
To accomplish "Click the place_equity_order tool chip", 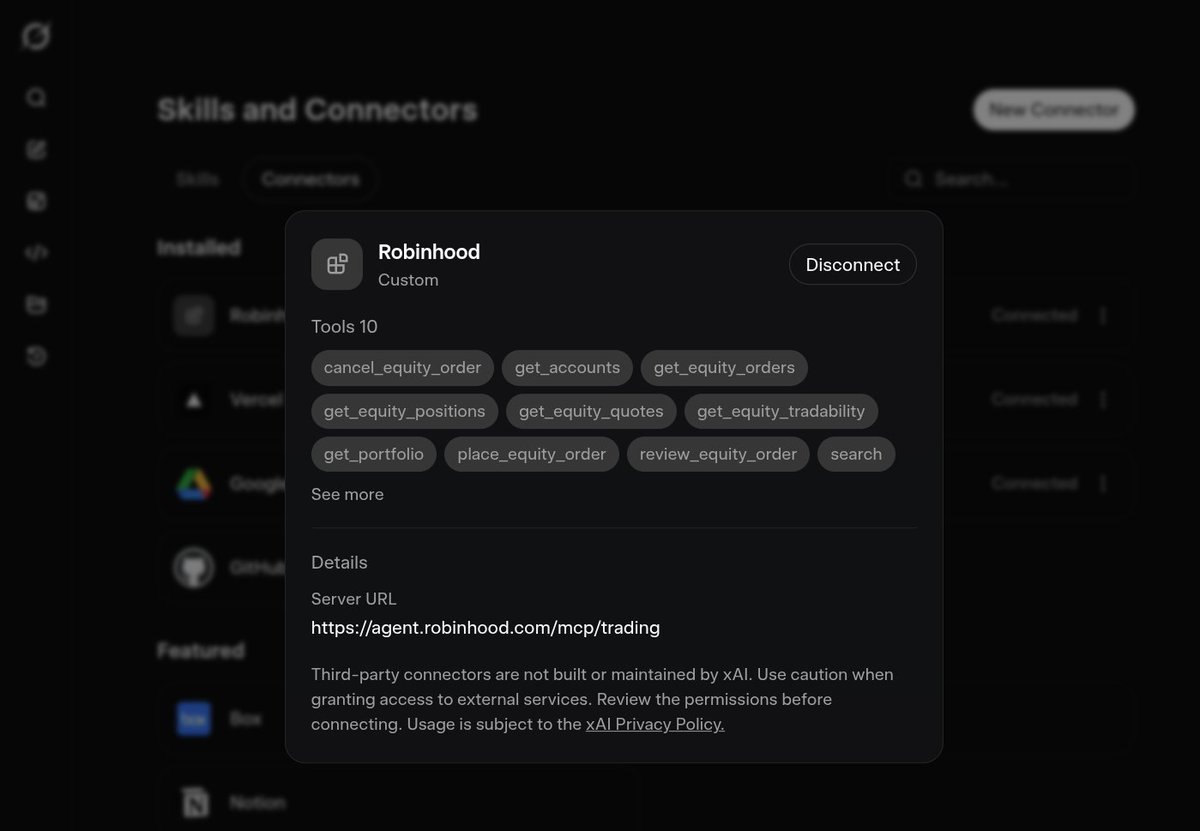I will point(532,454).
